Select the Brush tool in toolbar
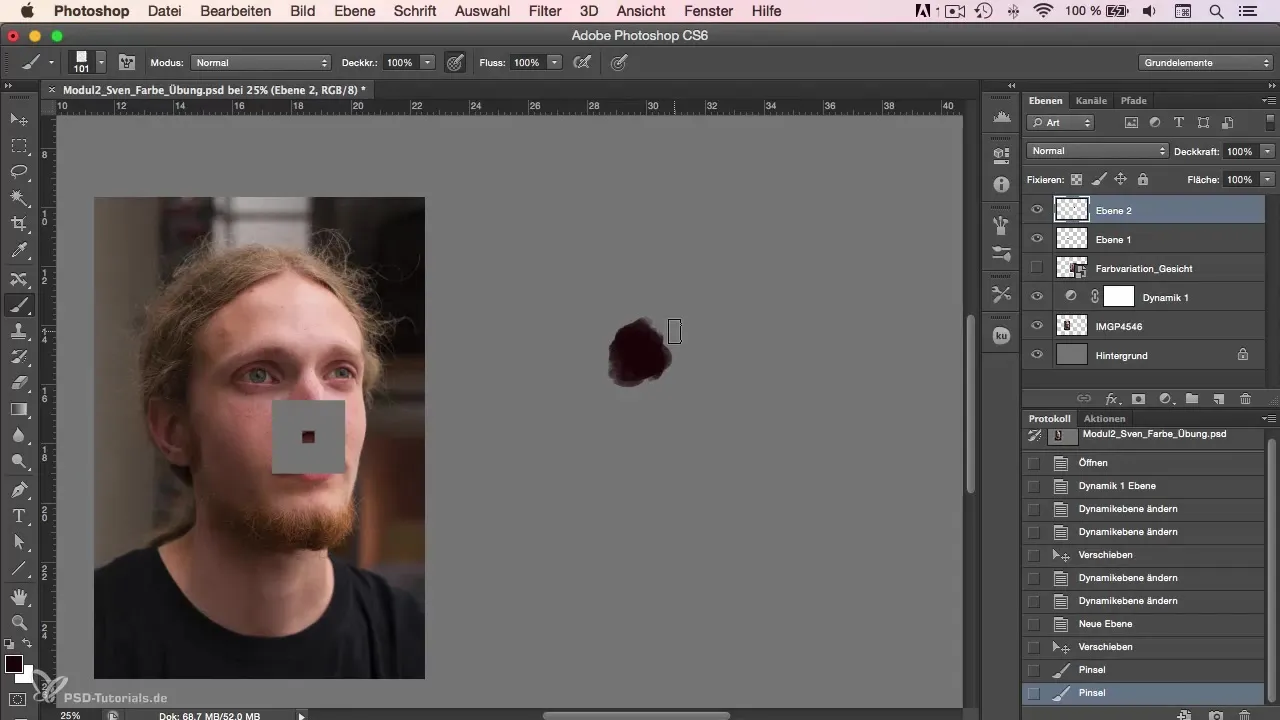1280x720 pixels. 19,304
